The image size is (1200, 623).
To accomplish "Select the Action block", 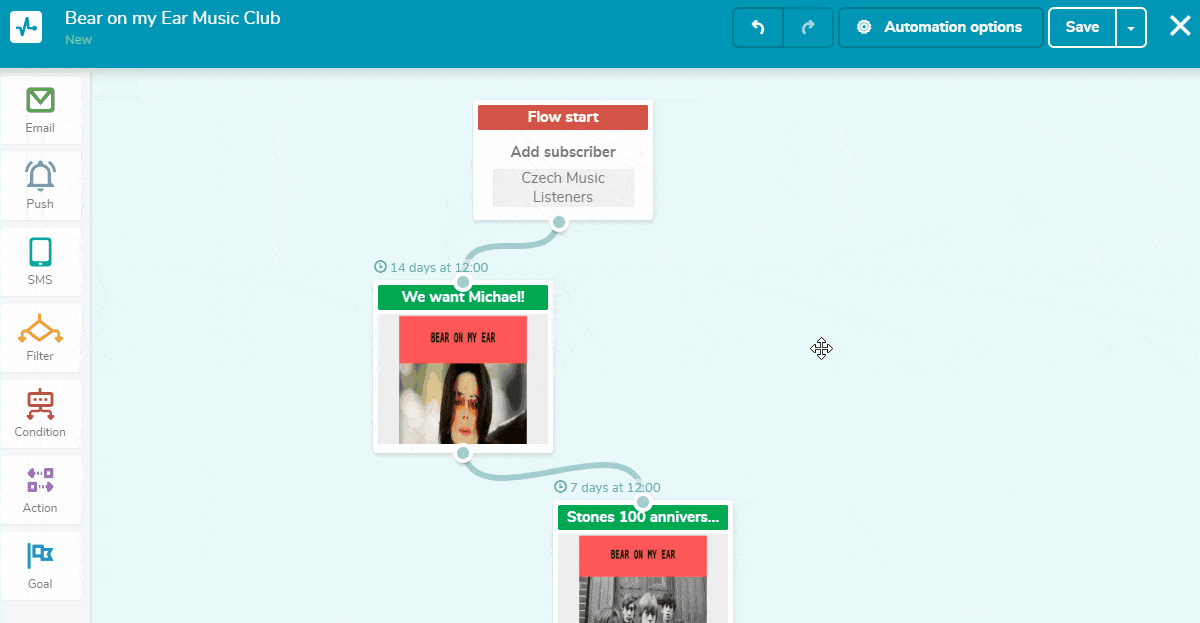I will point(40,490).
